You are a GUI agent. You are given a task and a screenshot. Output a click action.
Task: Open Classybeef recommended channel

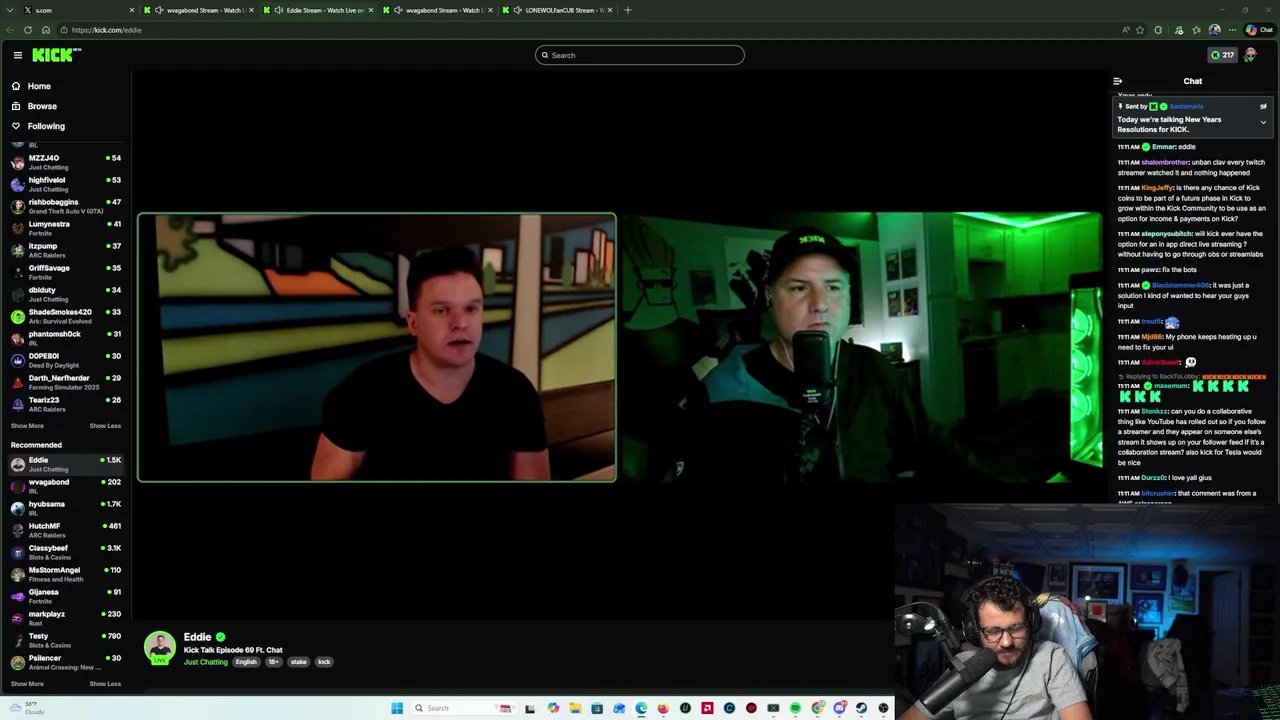coord(65,552)
